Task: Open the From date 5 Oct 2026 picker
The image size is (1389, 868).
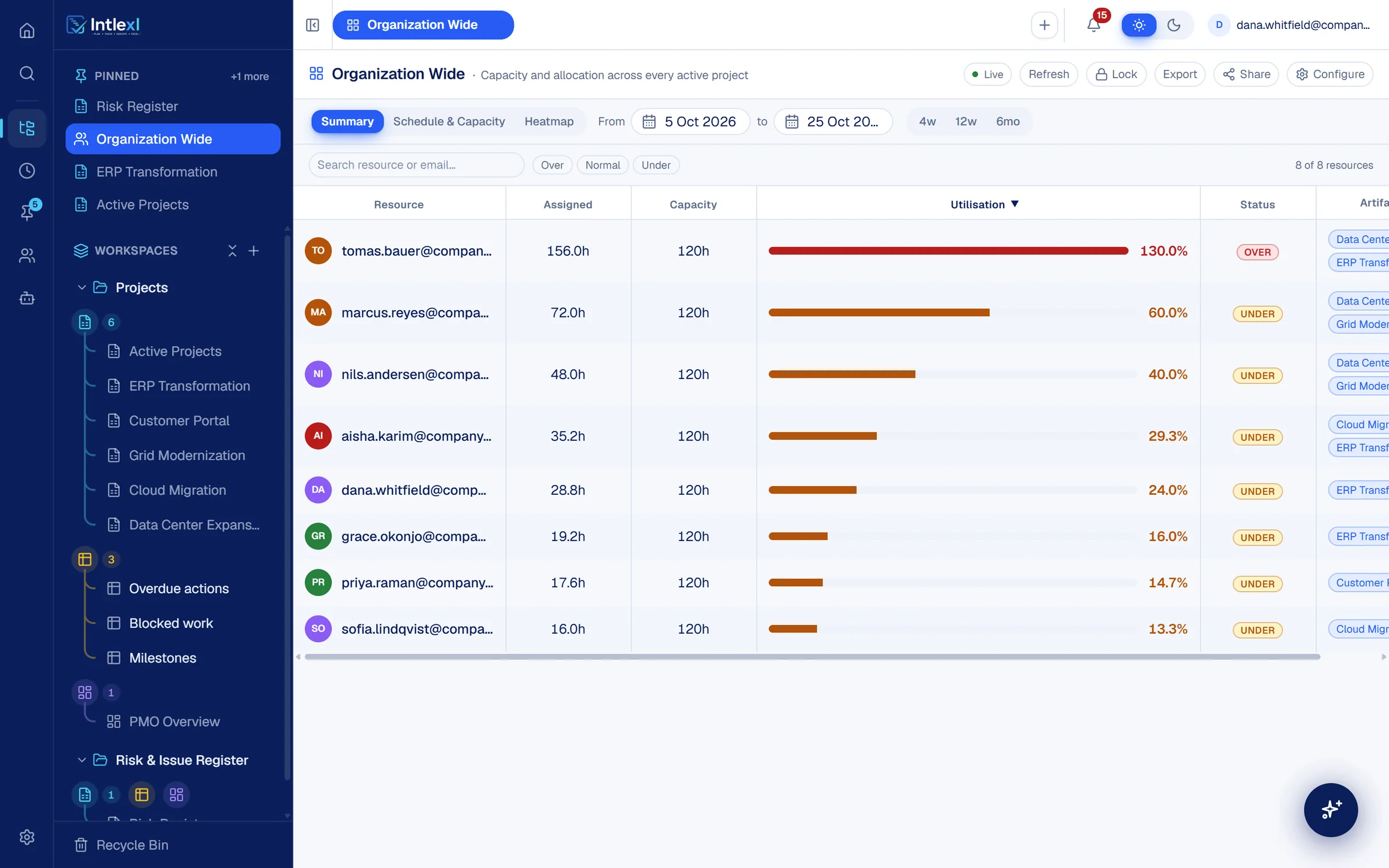Action: (x=690, y=122)
